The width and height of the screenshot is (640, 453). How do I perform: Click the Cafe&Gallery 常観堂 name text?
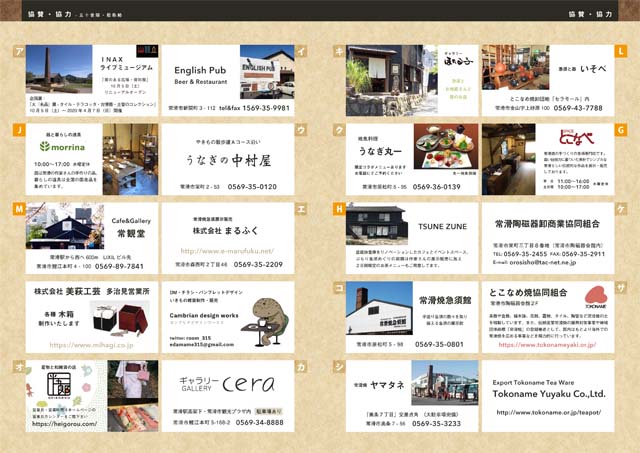click(x=131, y=228)
